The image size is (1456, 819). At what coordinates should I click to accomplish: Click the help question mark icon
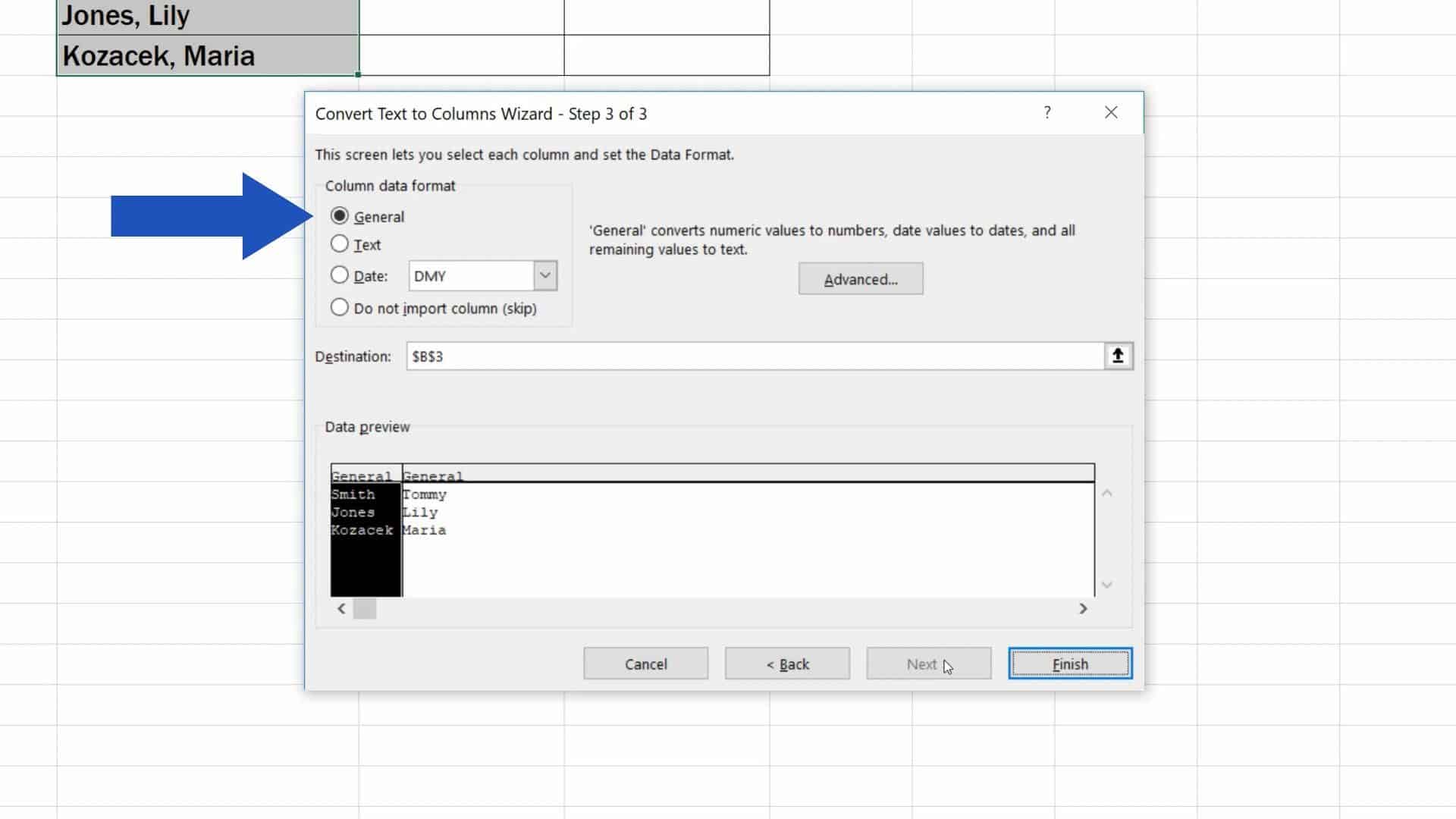(x=1047, y=112)
